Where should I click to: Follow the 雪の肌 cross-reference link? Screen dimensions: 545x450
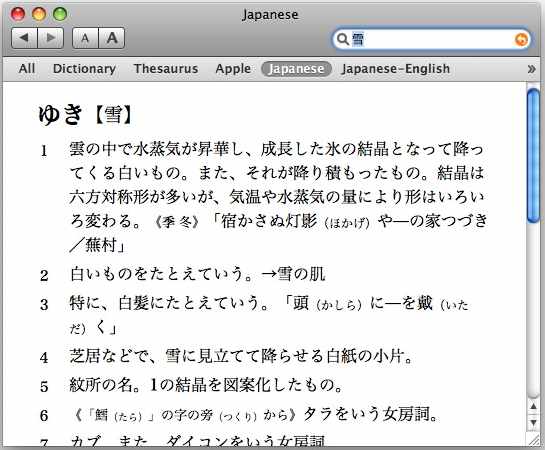[x=301, y=274]
